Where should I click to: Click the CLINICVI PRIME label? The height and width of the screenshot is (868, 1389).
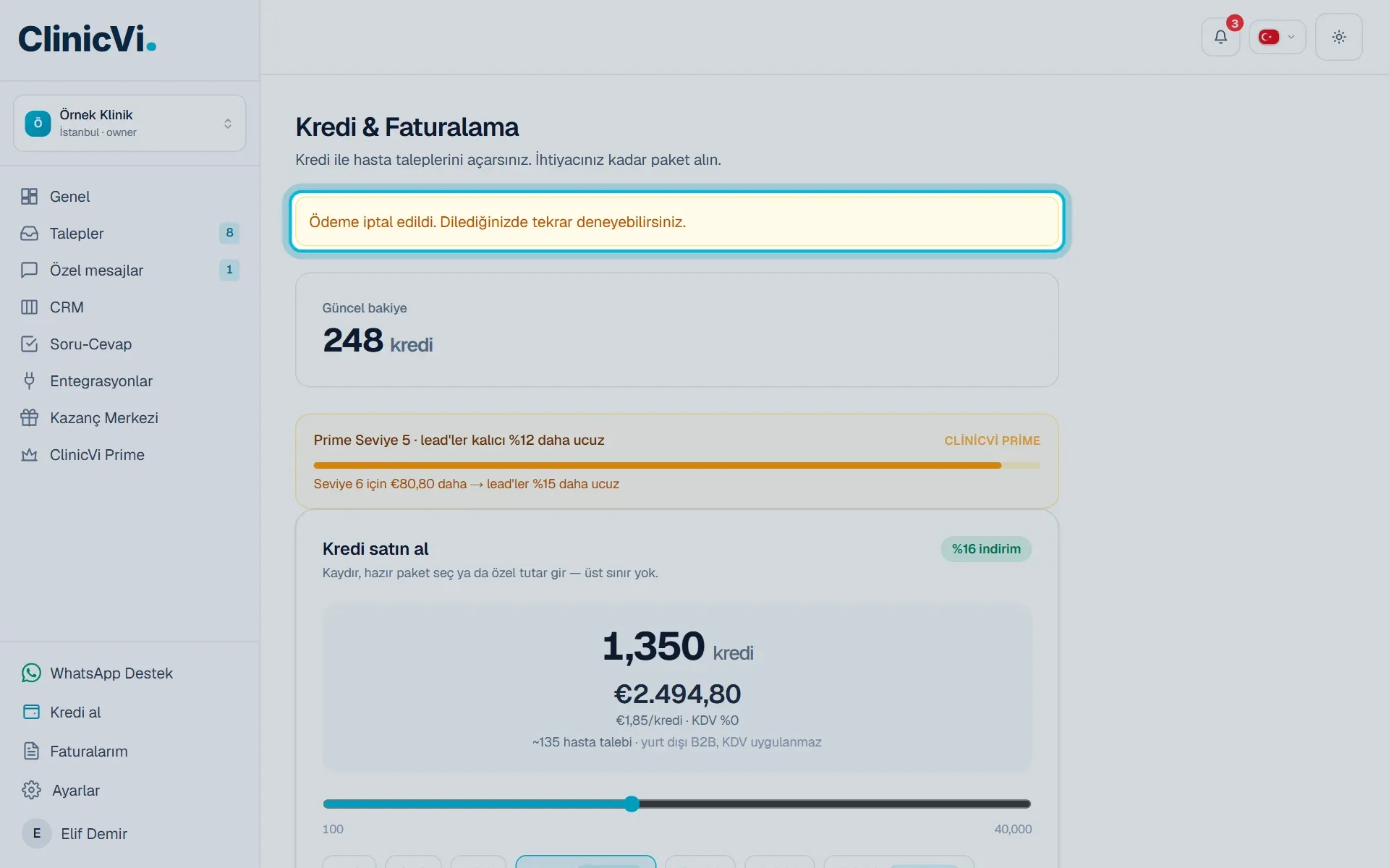(x=992, y=441)
